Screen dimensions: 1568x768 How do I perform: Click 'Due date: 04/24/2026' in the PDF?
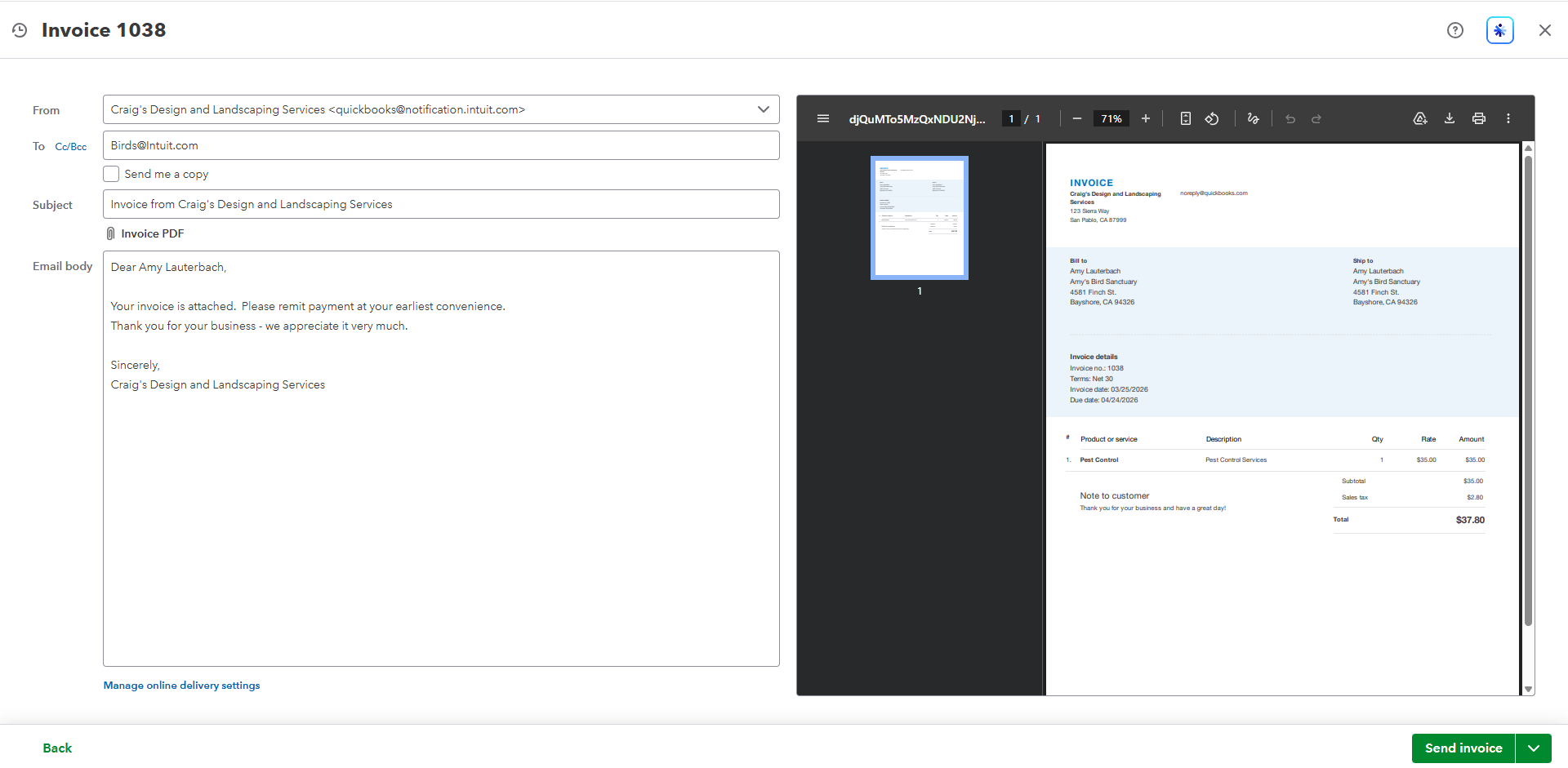1104,400
